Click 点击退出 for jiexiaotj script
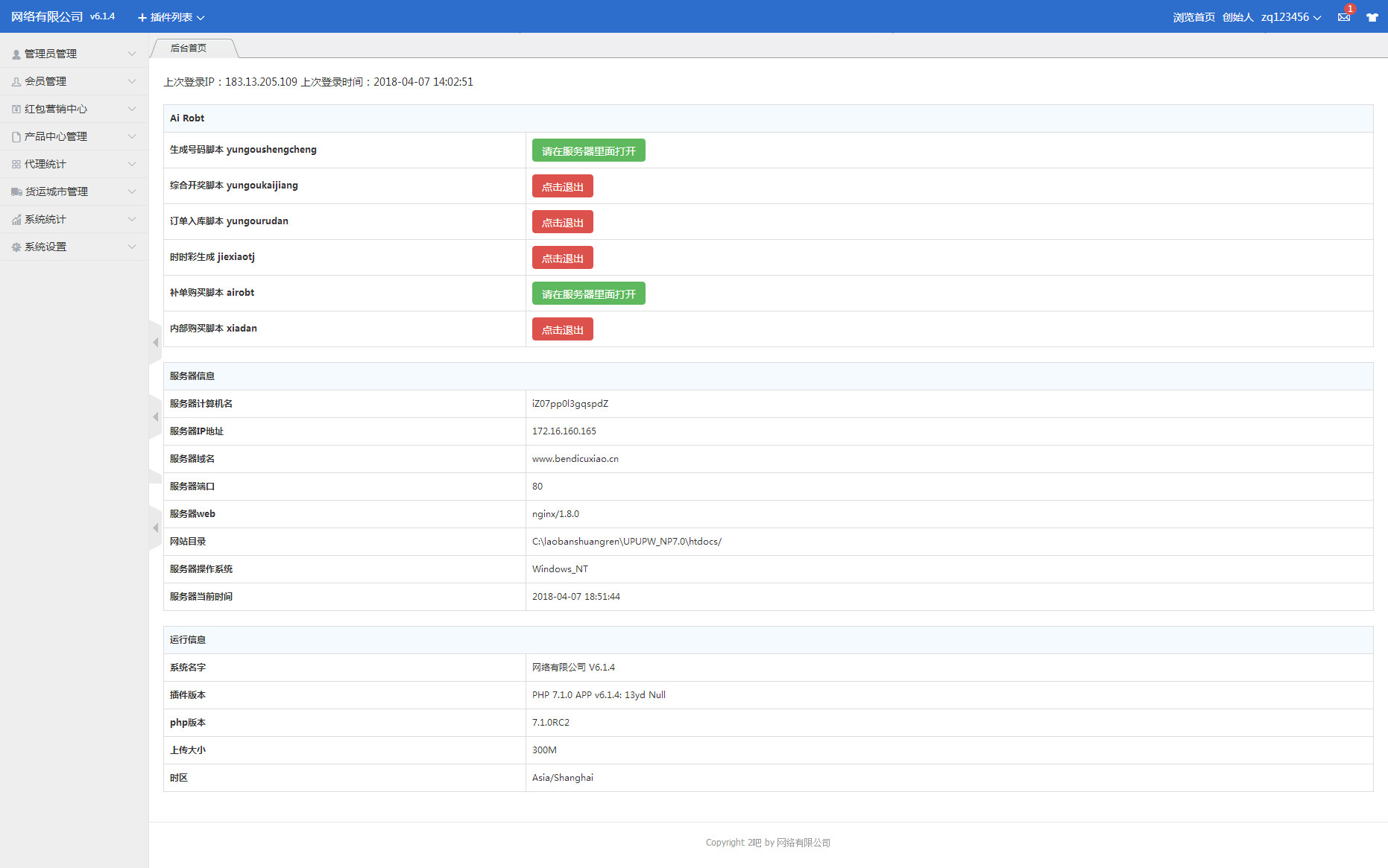The image size is (1388, 868). 562,258
